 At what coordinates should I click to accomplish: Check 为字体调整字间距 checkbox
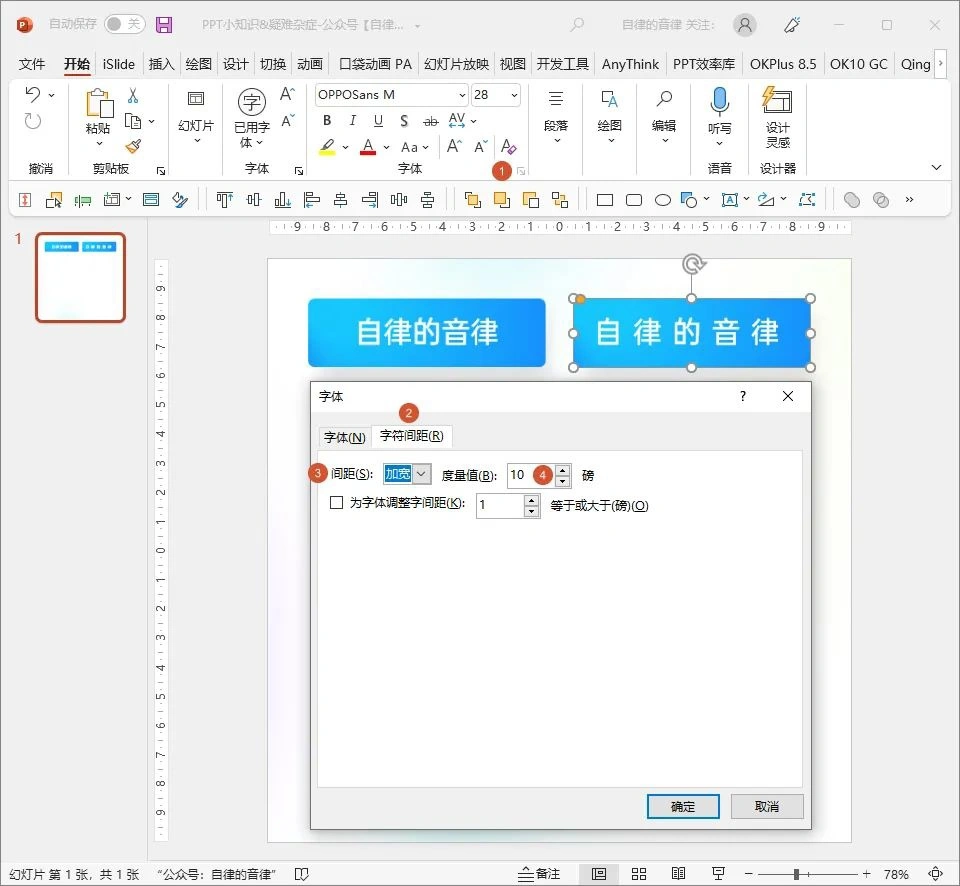pyautogui.click(x=337, y=505)
